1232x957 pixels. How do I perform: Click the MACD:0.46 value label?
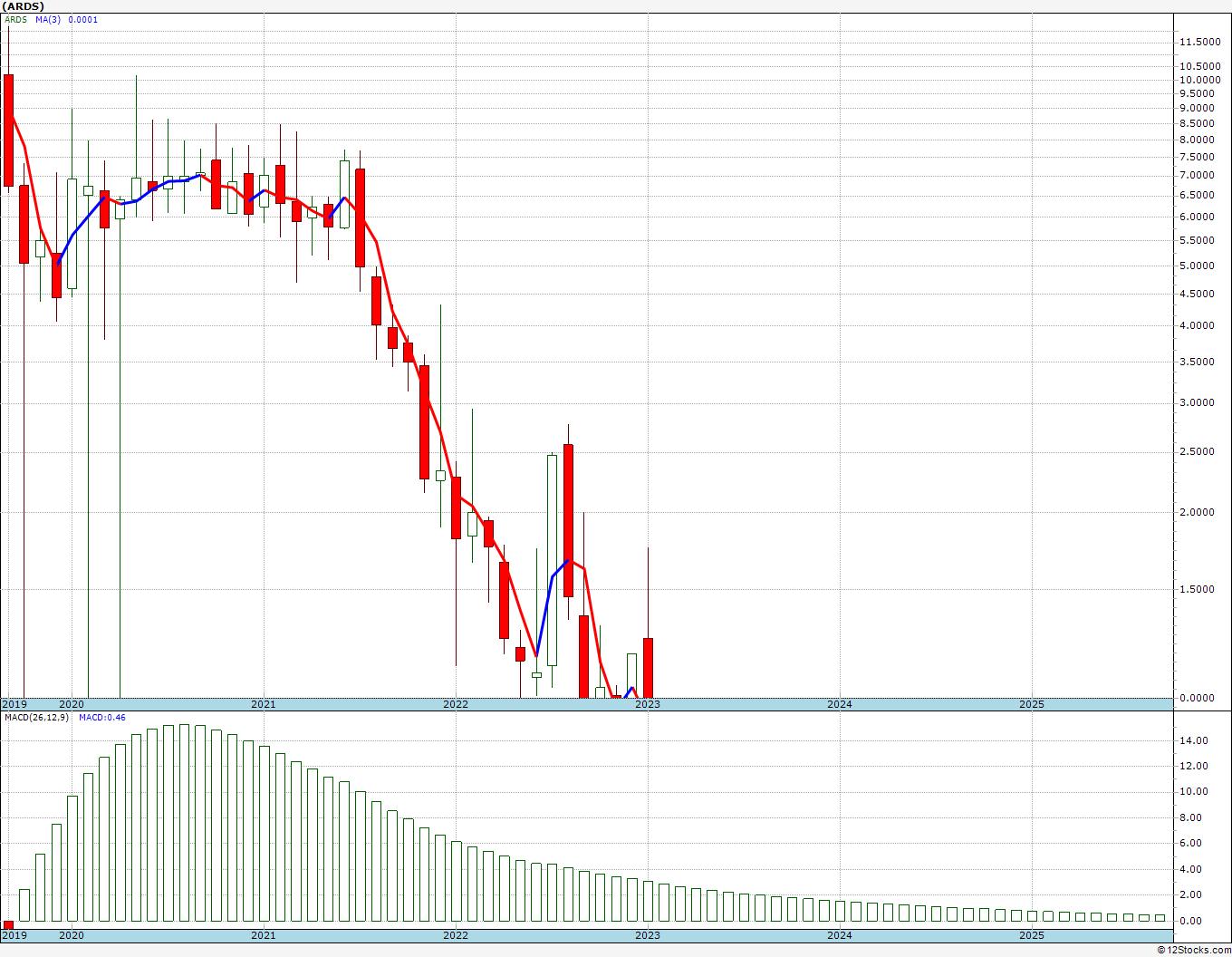102,718
